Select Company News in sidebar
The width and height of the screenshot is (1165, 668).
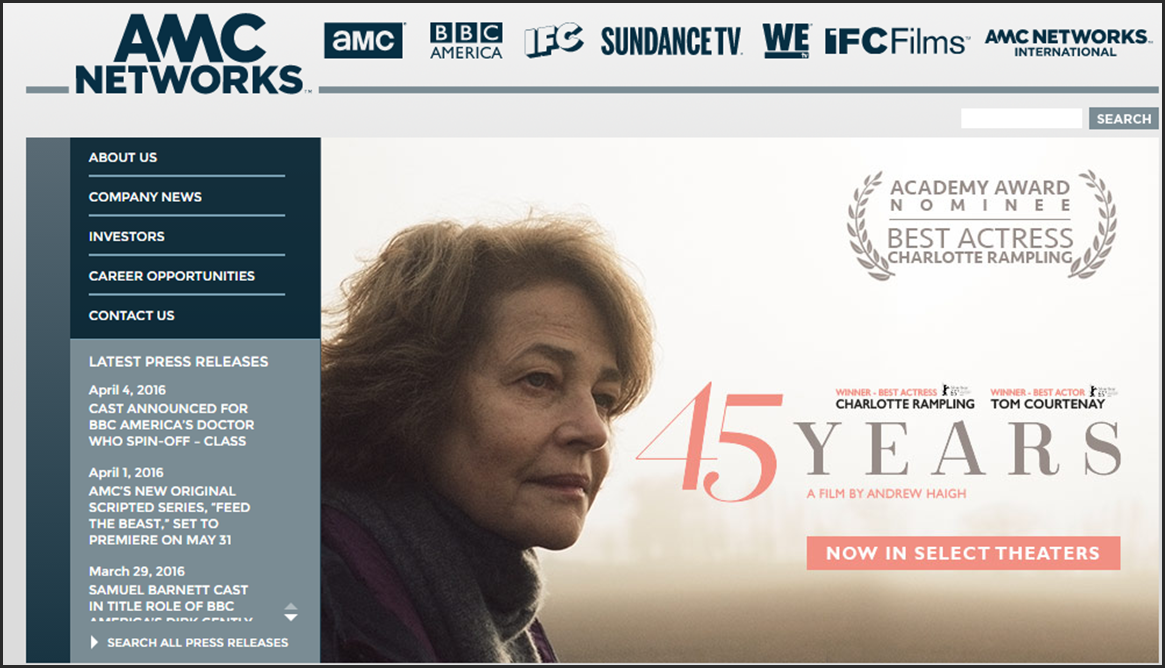pyautogui.click(x=146, y=197)
